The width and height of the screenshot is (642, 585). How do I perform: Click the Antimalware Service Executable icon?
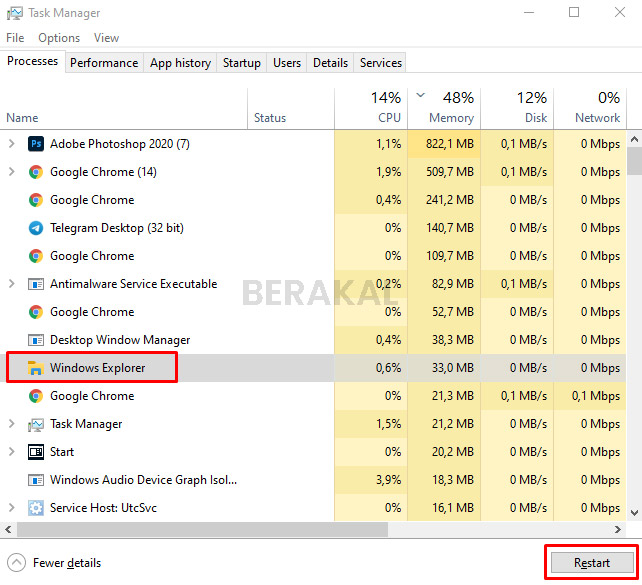(x=36, y=284)
